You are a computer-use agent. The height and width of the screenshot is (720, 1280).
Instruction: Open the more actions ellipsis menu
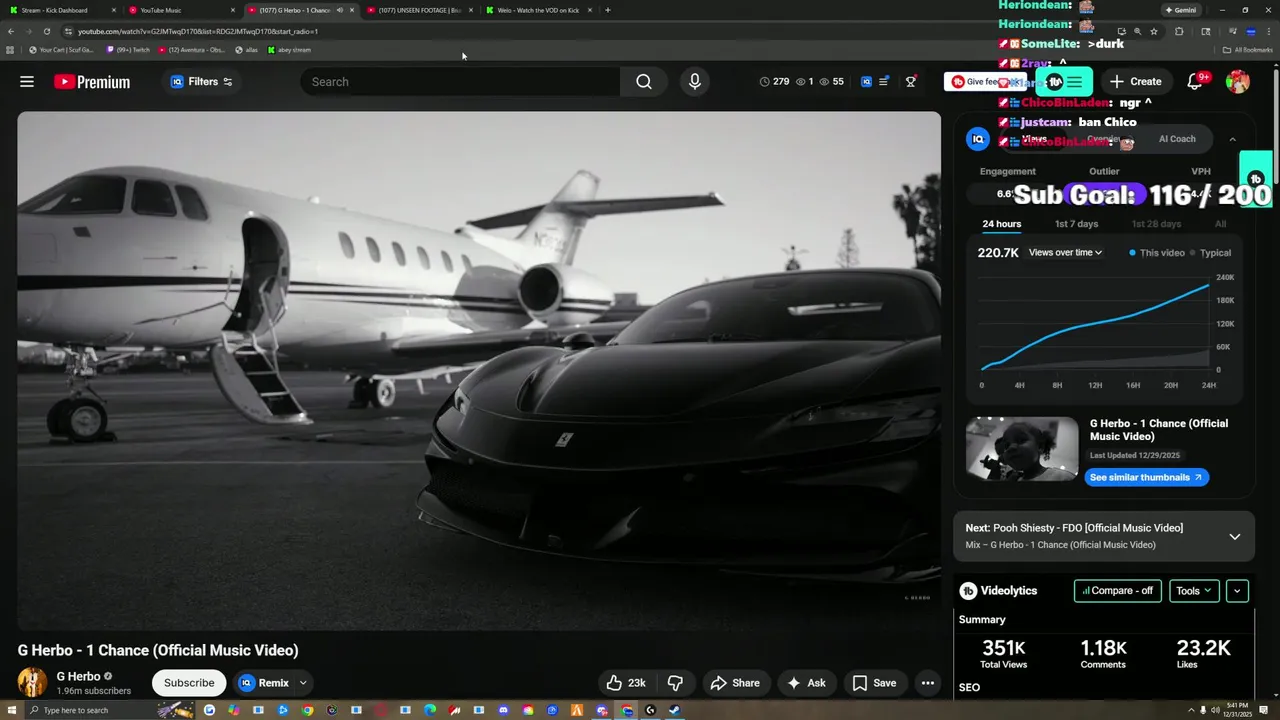coord(928,683)
